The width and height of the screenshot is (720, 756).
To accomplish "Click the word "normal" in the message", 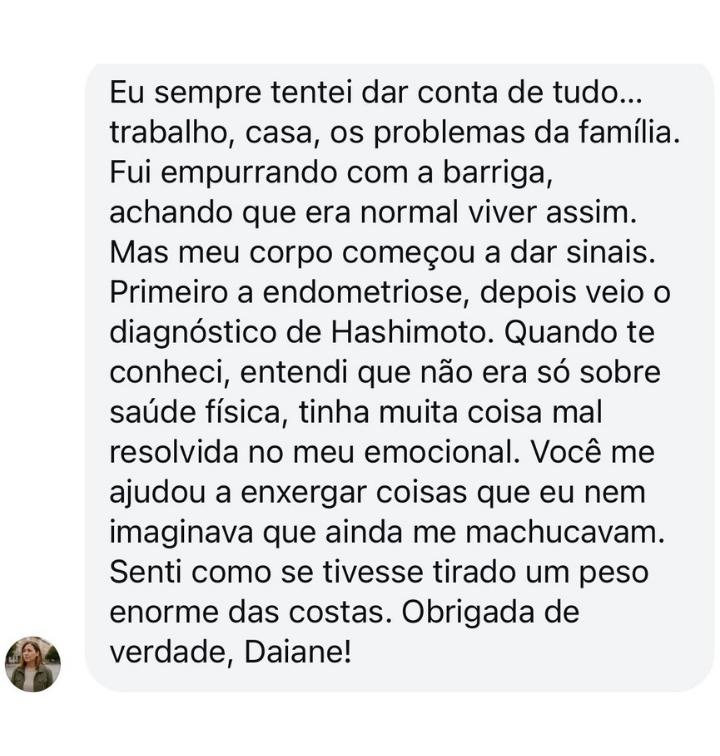I will pos(409,212).
